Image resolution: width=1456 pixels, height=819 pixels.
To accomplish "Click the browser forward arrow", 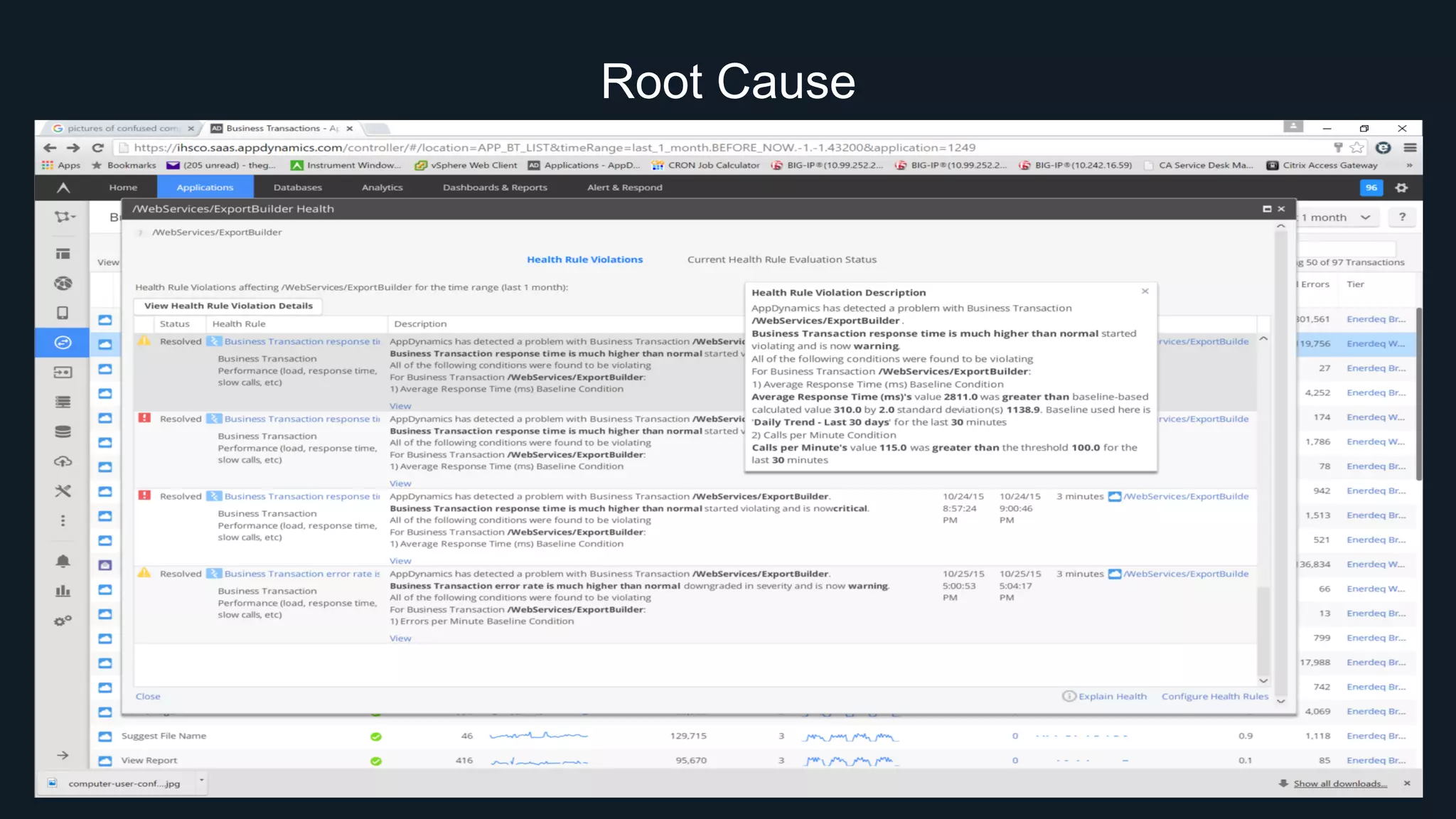I will (x=73, y=148).
